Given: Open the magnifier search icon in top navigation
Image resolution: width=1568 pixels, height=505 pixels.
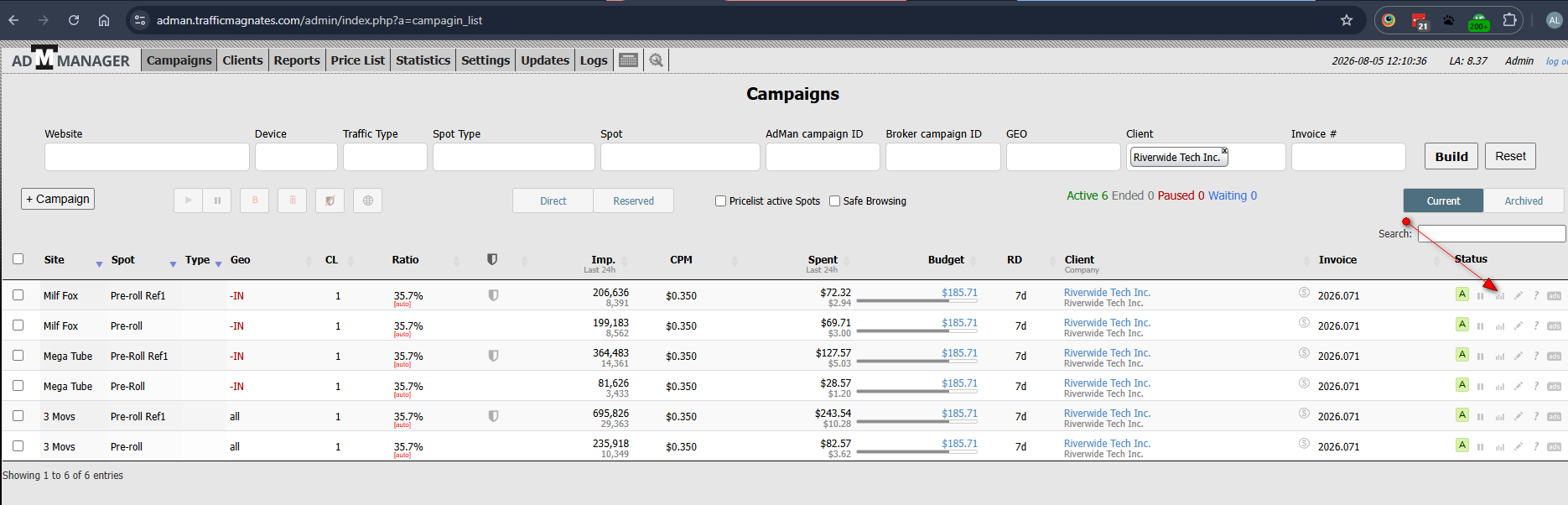Looking at the screenshot, I should pos(656,60).
